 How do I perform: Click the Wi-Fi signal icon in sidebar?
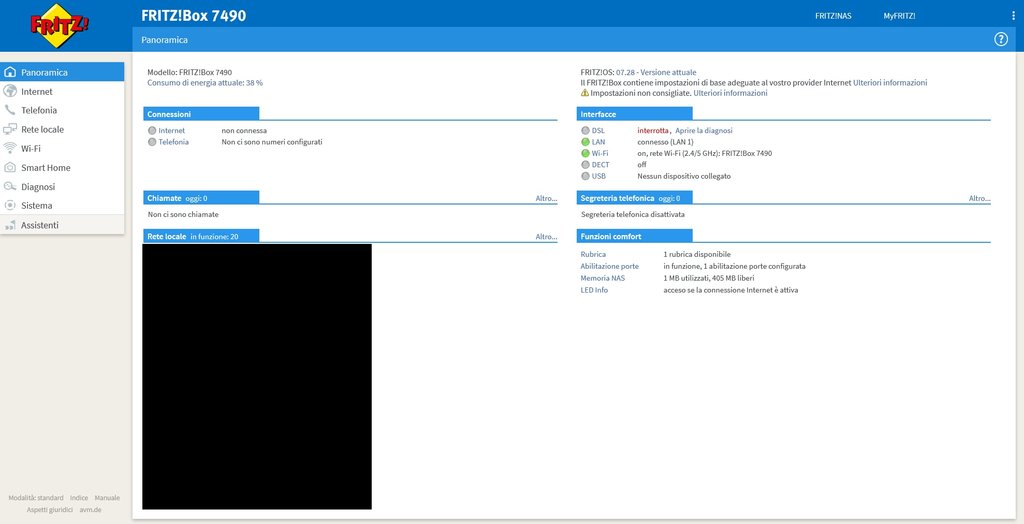tap(10, 148)
